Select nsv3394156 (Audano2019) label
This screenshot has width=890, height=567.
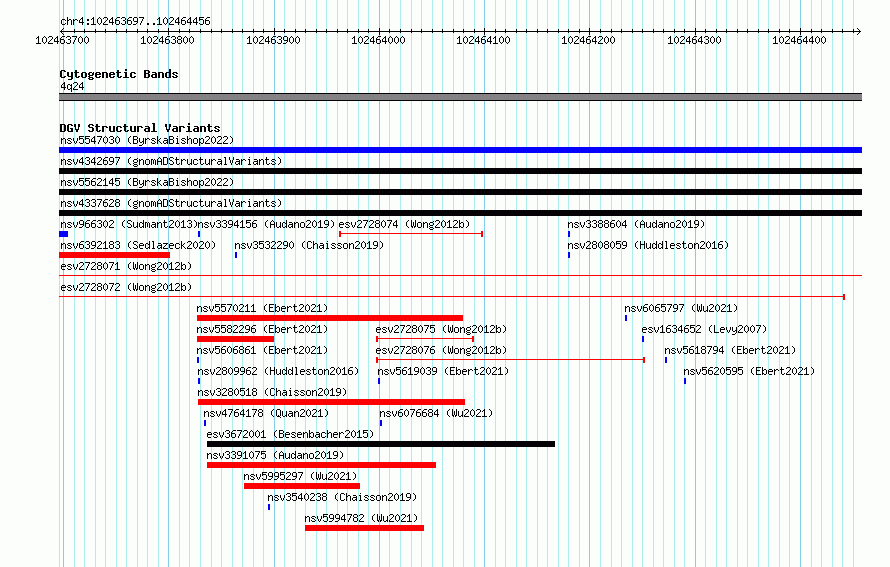coord(266,224)
